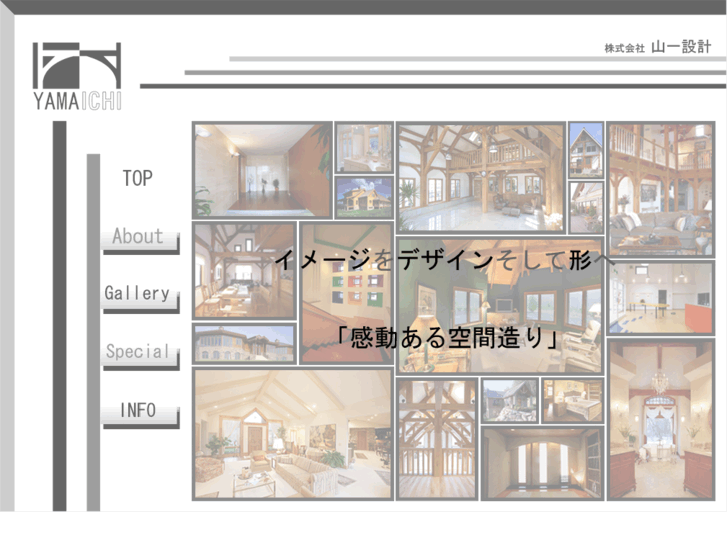This screenshot has width=727, height=545.
Task: Open the balcony living room photo at top right
Action: (661, 189)
